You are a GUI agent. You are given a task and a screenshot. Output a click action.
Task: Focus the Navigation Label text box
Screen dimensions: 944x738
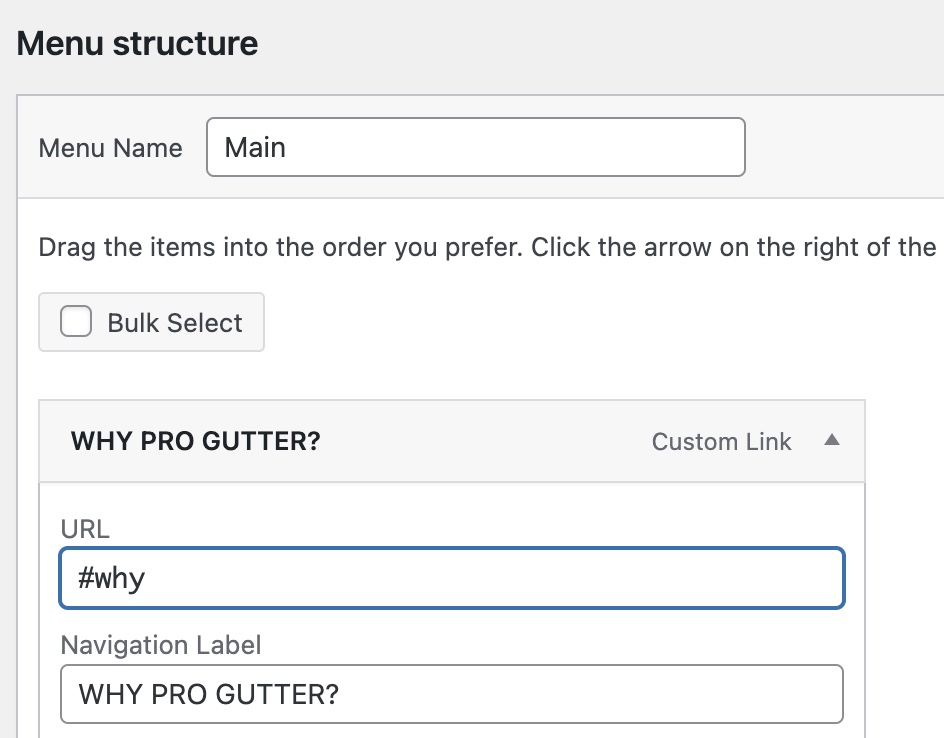[451, 694]
